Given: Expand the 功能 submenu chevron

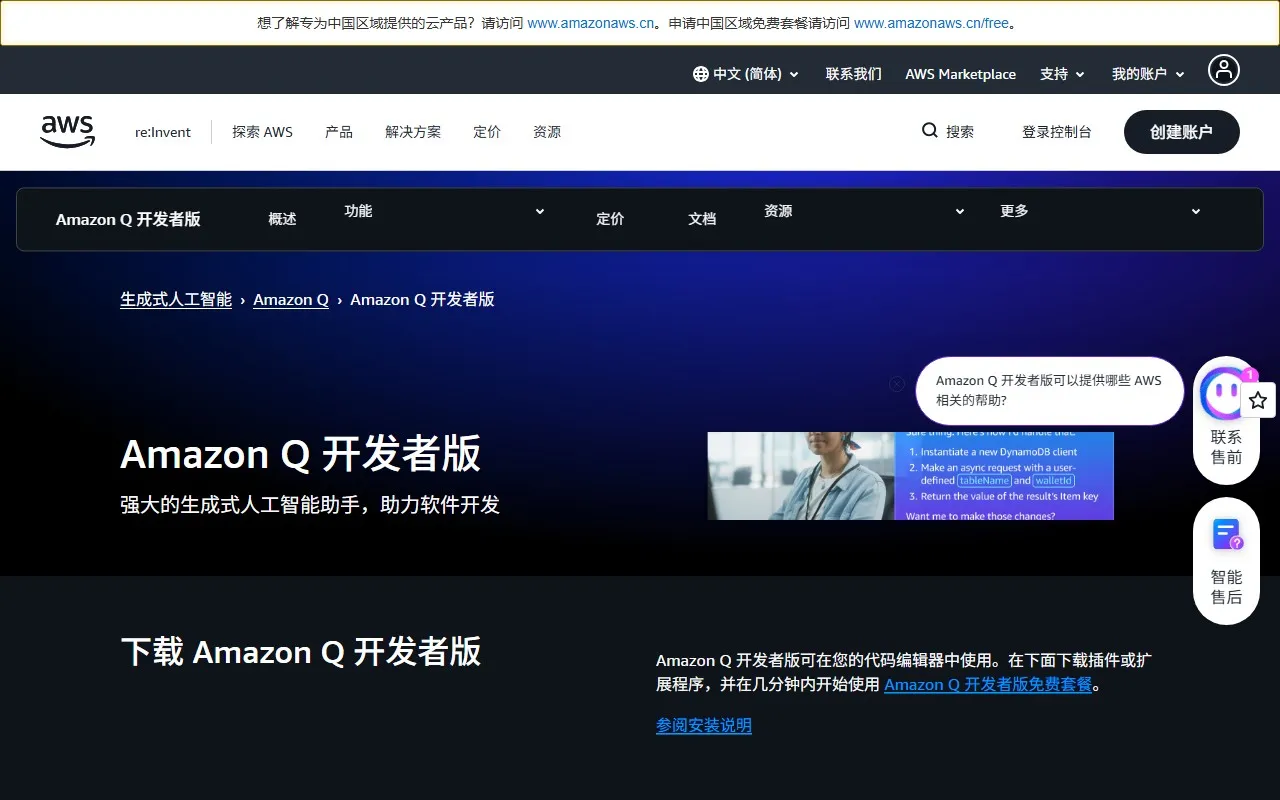Looking at the screenshot, I should (x=540, y=211).
